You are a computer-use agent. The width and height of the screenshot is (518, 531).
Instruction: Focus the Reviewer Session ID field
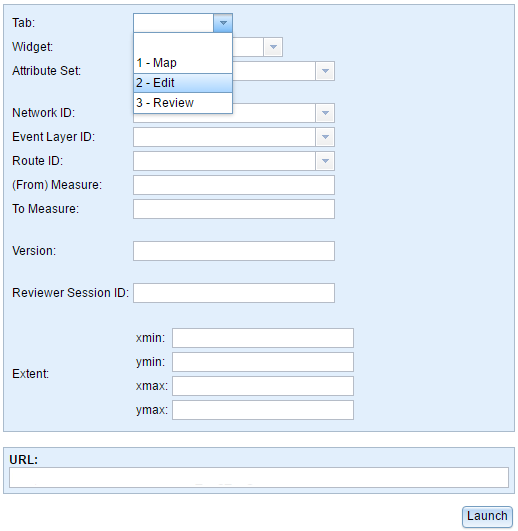(234, 293)
